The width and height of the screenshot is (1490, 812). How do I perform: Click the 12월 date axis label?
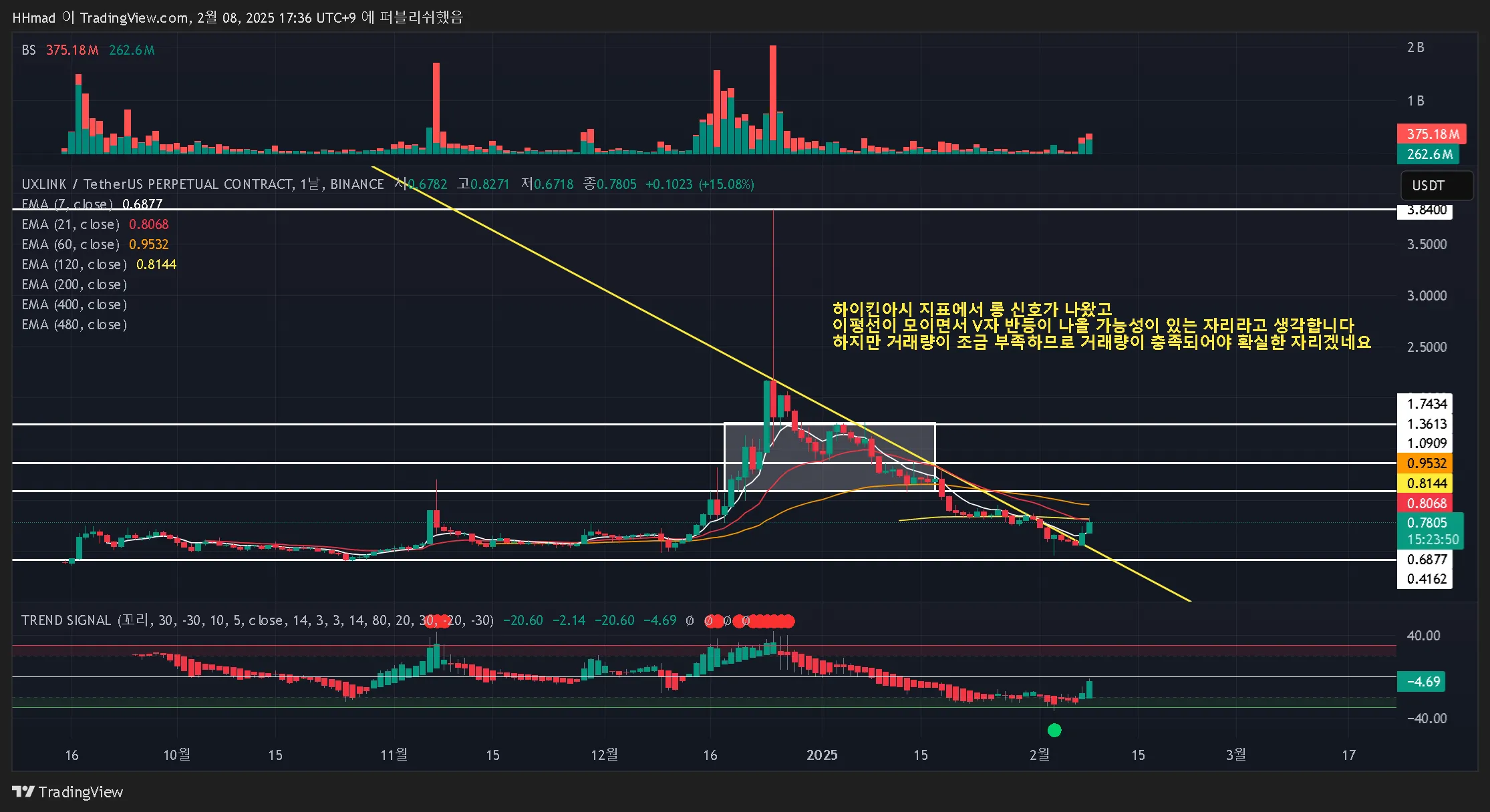pos(604,755)
